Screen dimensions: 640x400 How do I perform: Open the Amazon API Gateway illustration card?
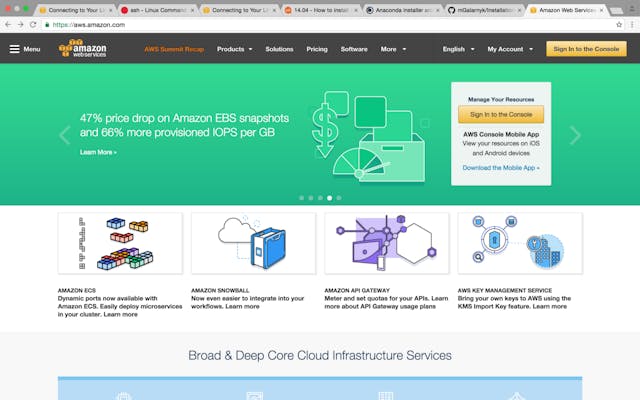pos(387,243)
